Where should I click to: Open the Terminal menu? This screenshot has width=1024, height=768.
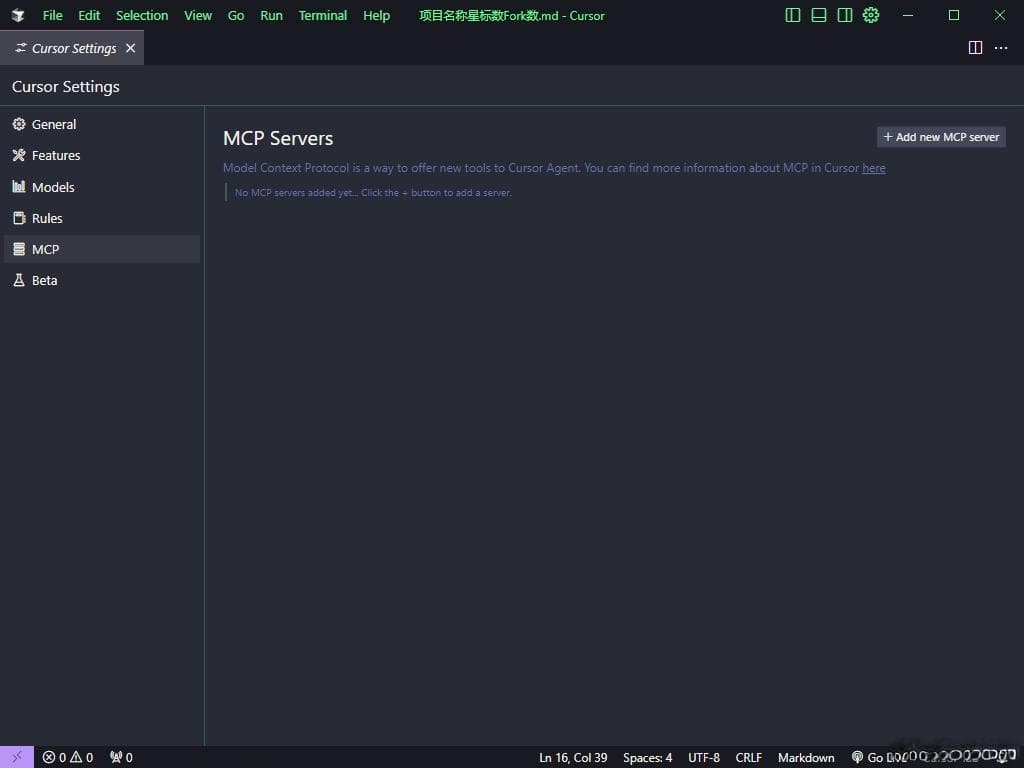click(323, 15)
